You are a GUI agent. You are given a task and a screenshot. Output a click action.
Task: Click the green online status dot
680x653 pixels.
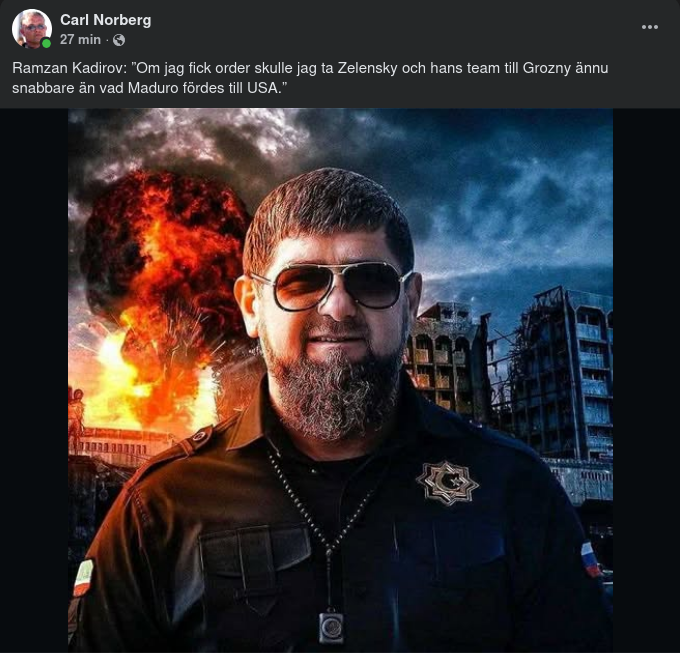pos(47,43)
